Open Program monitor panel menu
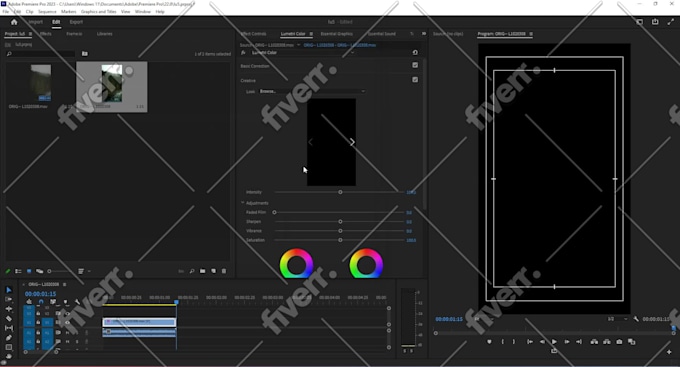This screenshot has height=367, width=680. pyautogui.click(x=531, y=34)
